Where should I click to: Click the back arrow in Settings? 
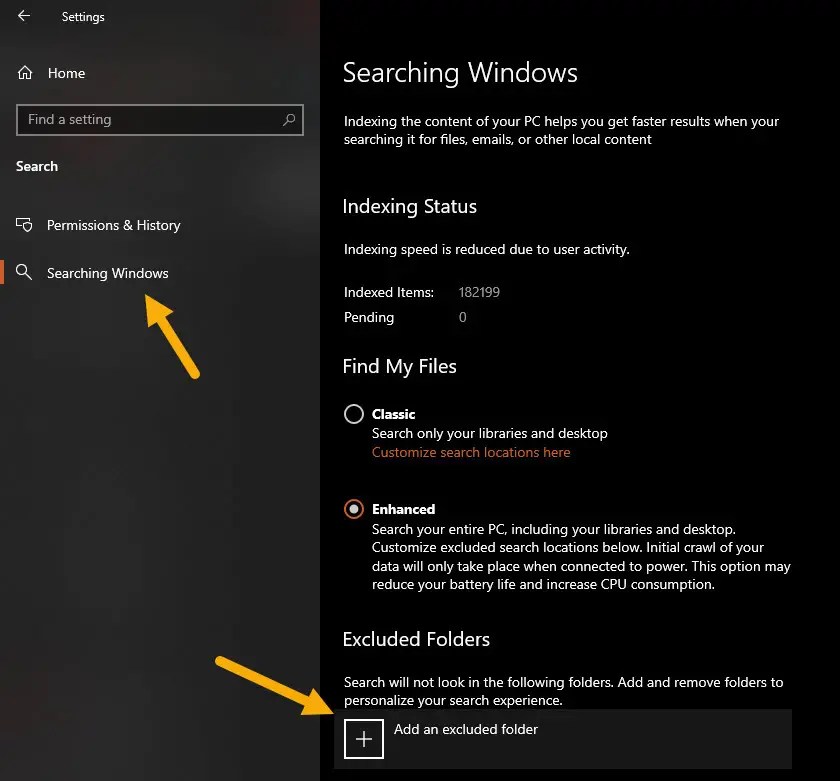pos(24,16)
